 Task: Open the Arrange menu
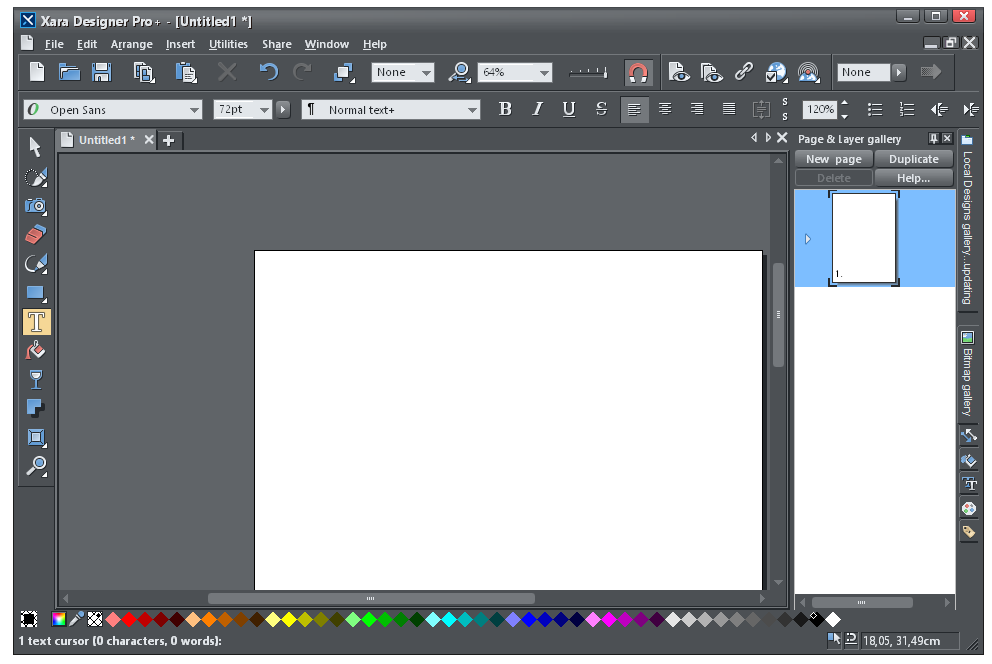132,44
